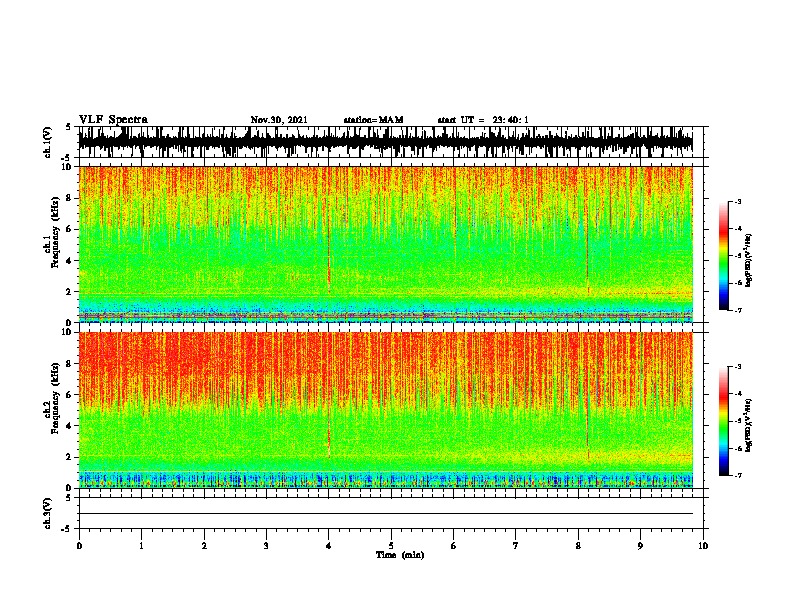This screenshot has width=792, height=612.
Task: Click the time axis tick label '10'
Action: tap(703, 546)
